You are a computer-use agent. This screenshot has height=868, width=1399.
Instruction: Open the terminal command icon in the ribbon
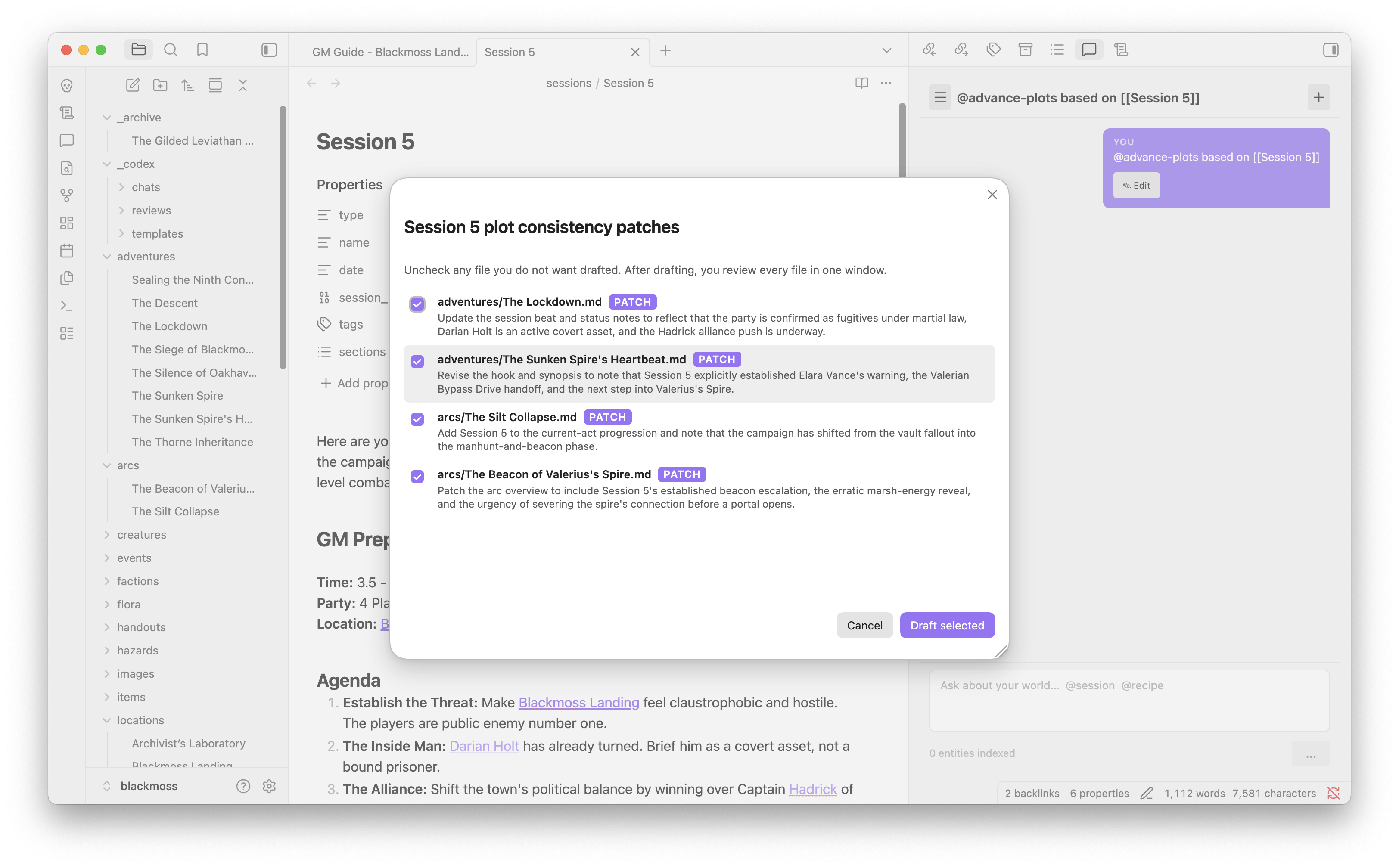(67, 305)
